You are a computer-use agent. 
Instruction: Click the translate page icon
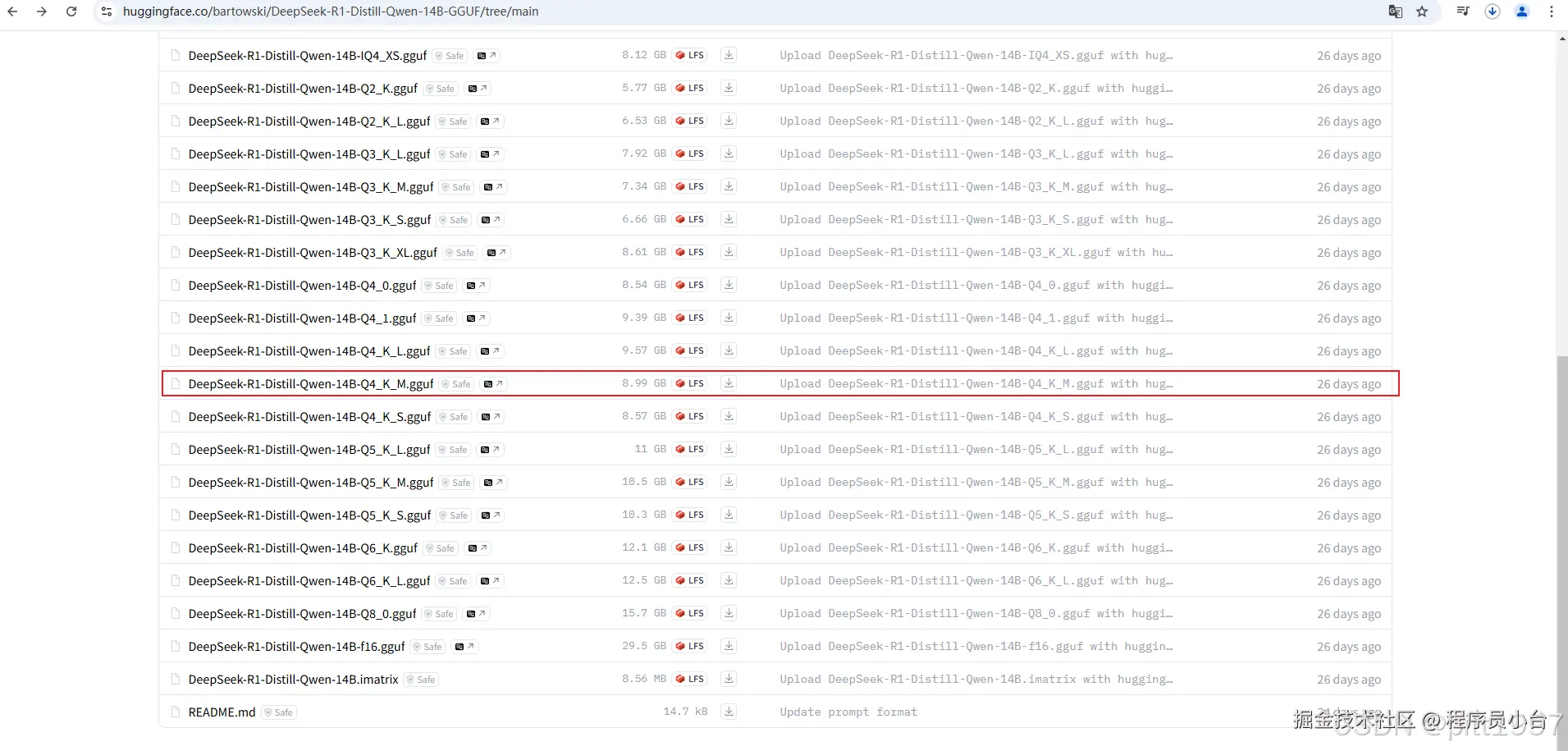[x=1395, y=11]
